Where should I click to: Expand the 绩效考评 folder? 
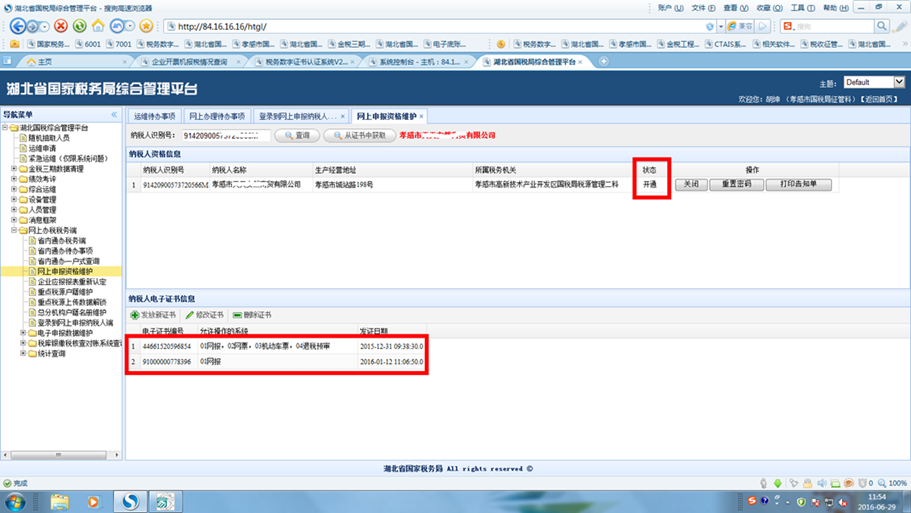click(14, 179)
